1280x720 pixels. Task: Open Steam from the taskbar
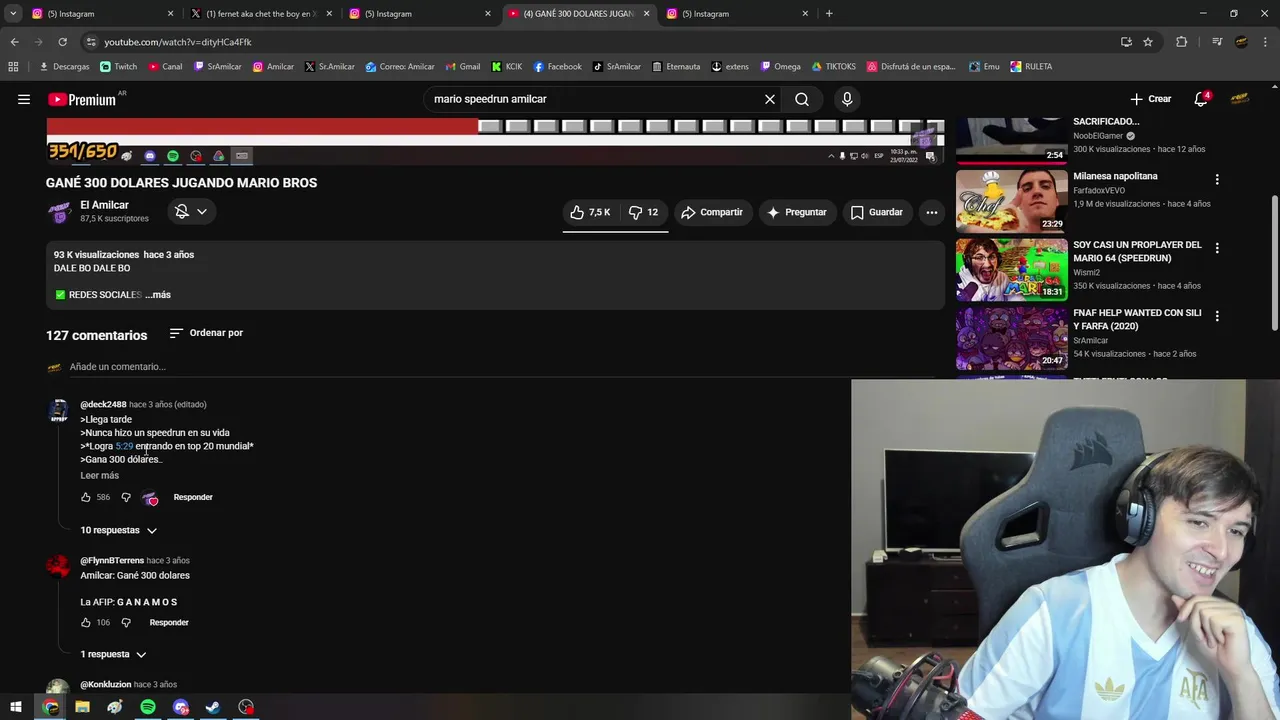pos(213,707)
